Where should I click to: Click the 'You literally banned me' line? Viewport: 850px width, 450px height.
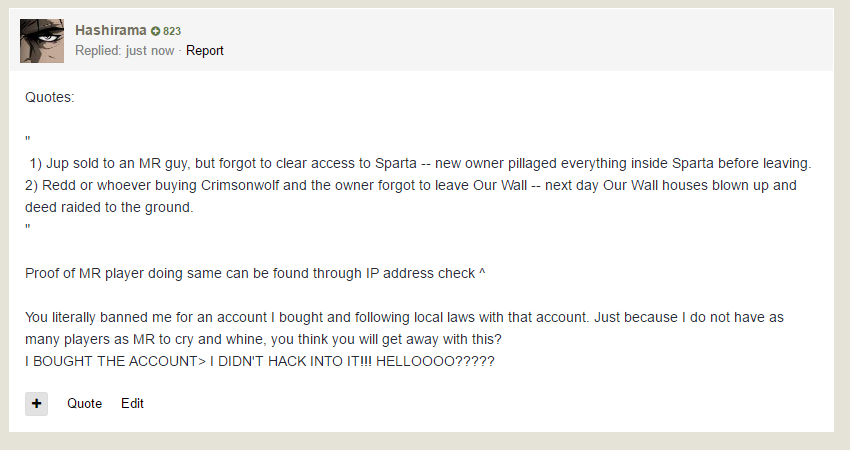pyautogui.click(x=404, y=318)
